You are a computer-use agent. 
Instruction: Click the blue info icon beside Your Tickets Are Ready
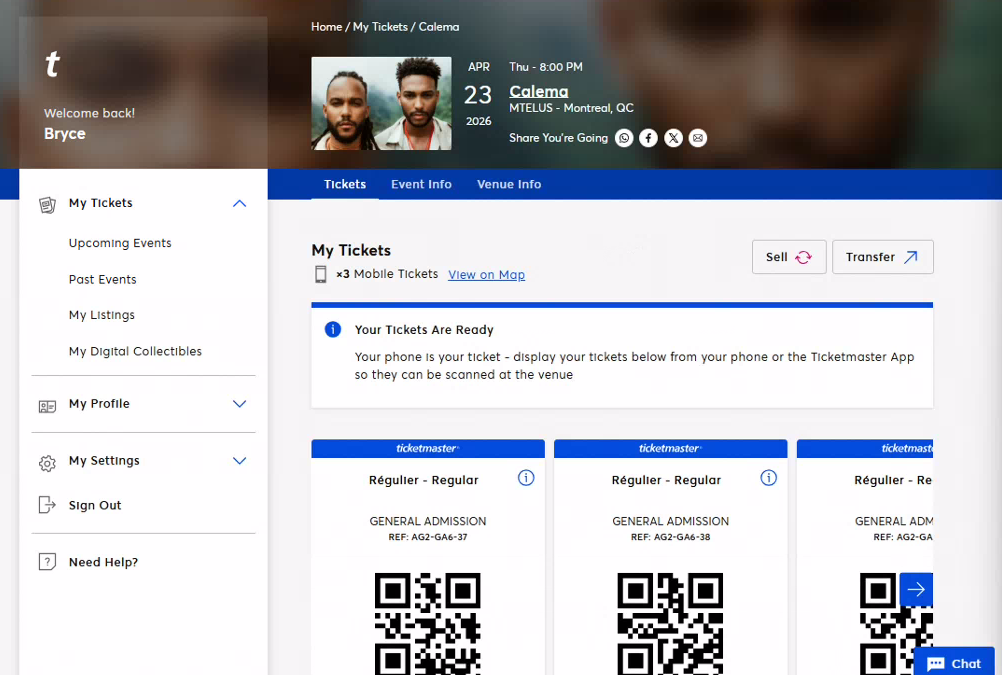[333, 329]
